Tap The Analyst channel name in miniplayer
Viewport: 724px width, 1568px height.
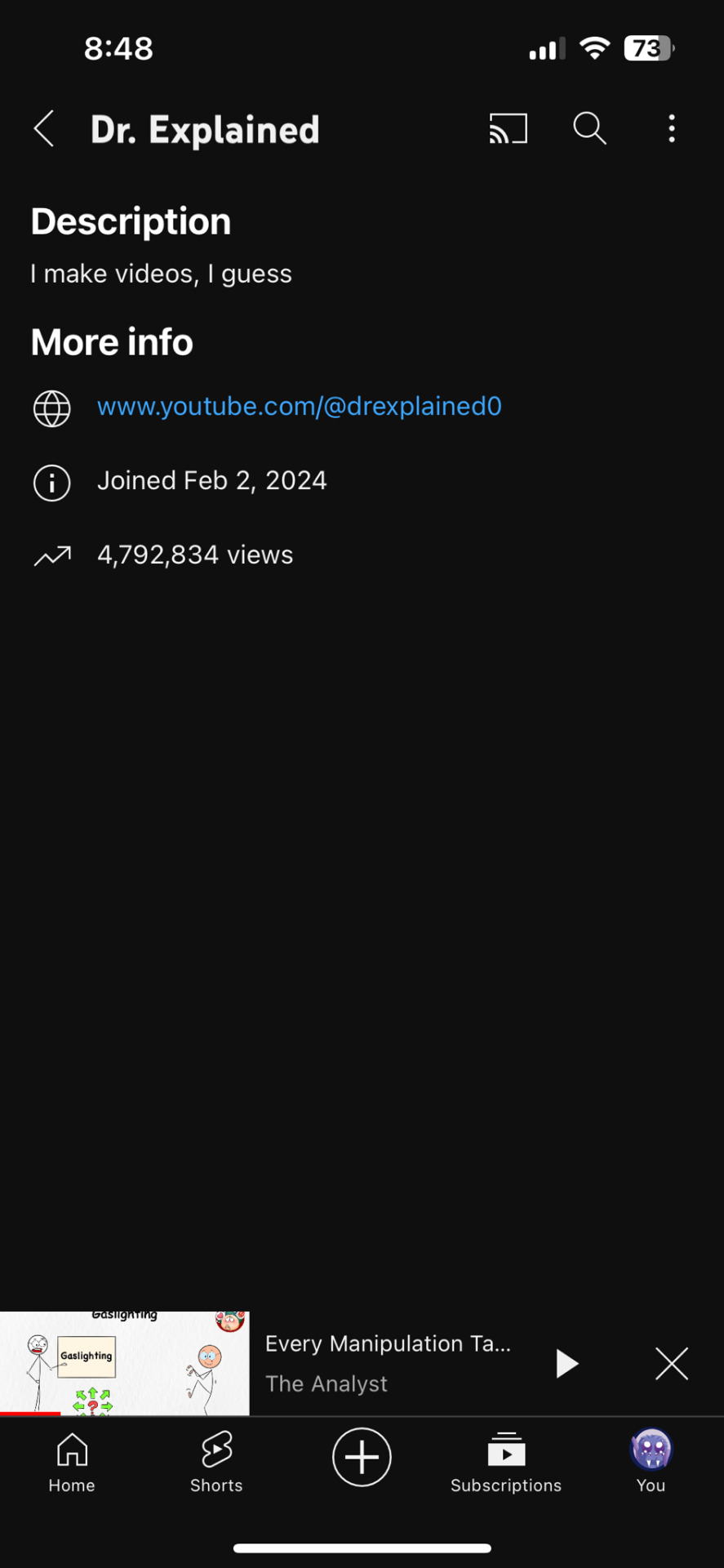pyautogui.click(x=326, y=1383)
